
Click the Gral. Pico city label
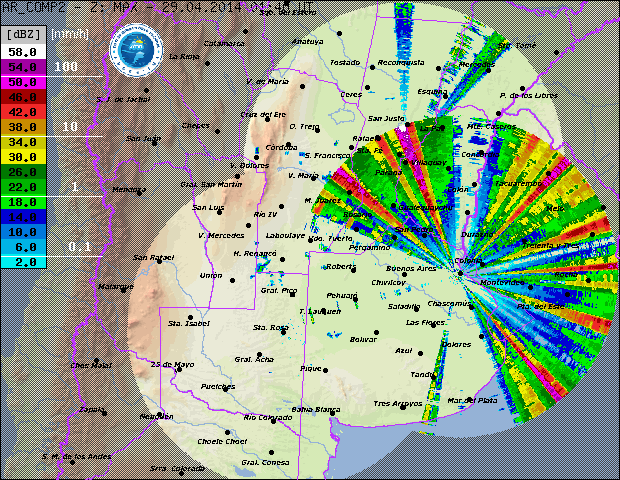[279, 291]
